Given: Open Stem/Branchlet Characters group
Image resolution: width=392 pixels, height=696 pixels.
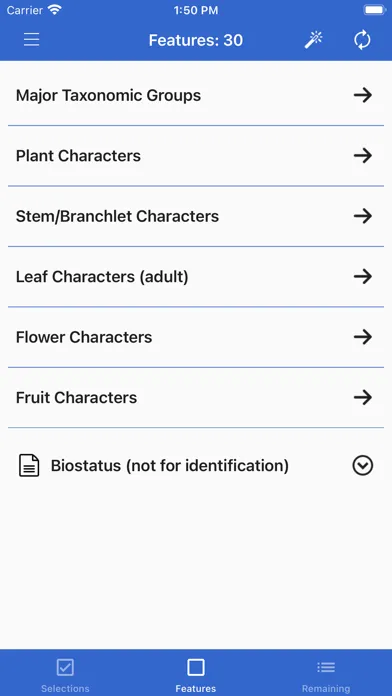Looking at the screenshot, I should point(196,216).
